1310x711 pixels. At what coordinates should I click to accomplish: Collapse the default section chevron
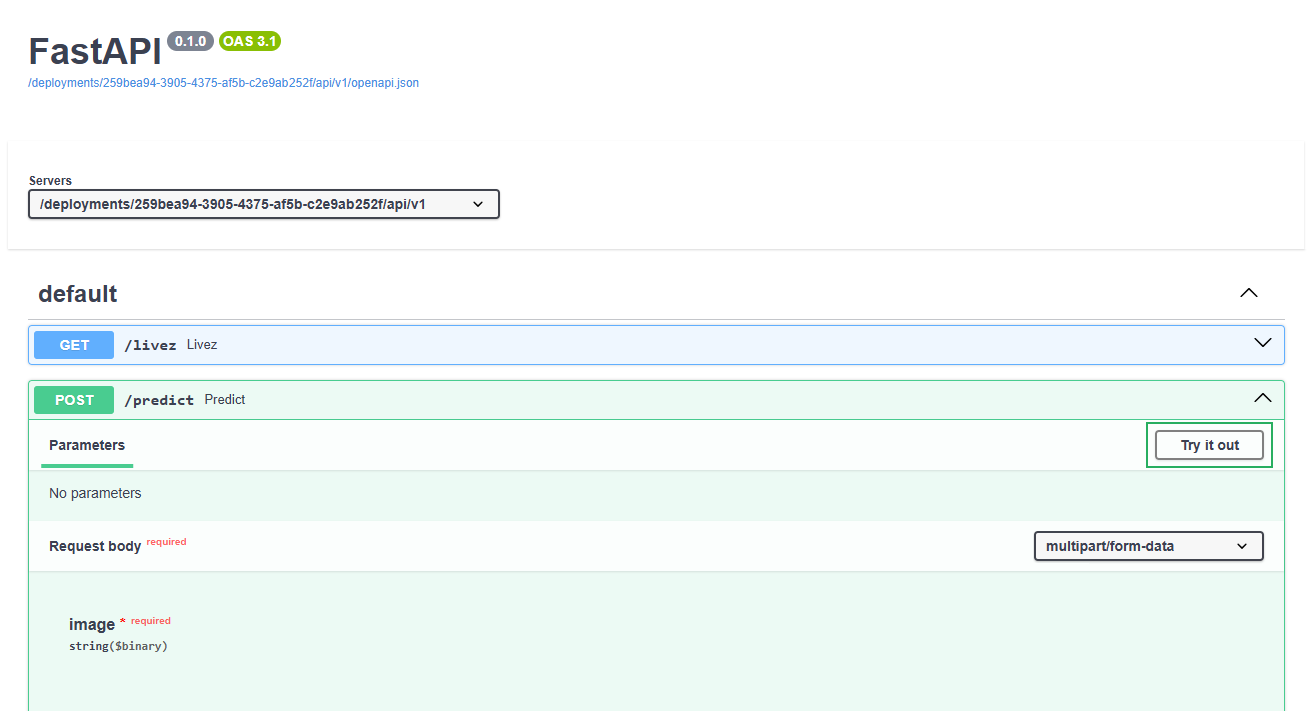point(1248,294)
